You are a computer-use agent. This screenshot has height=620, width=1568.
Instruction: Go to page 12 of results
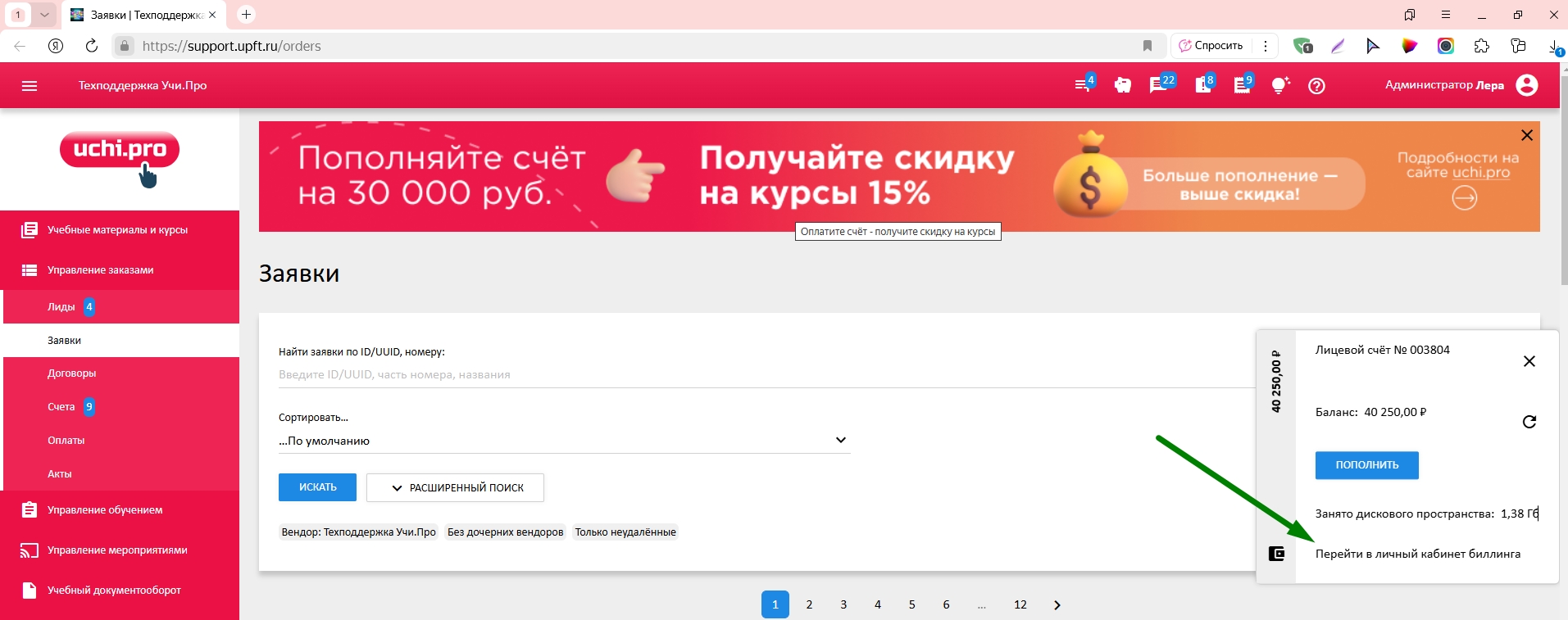(x=1020, y=604)
